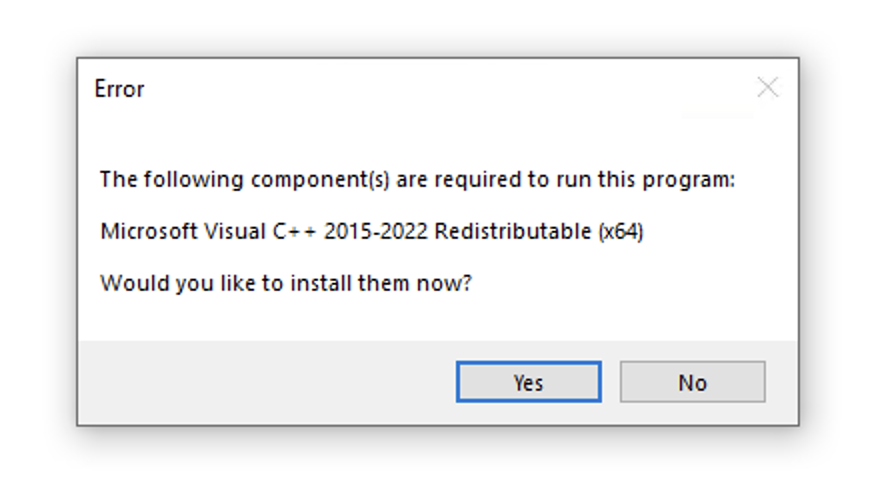Click the "(x64)" architecture text
Image resolution: width=888 pixels, height=492 pixels.
(620, 232)
